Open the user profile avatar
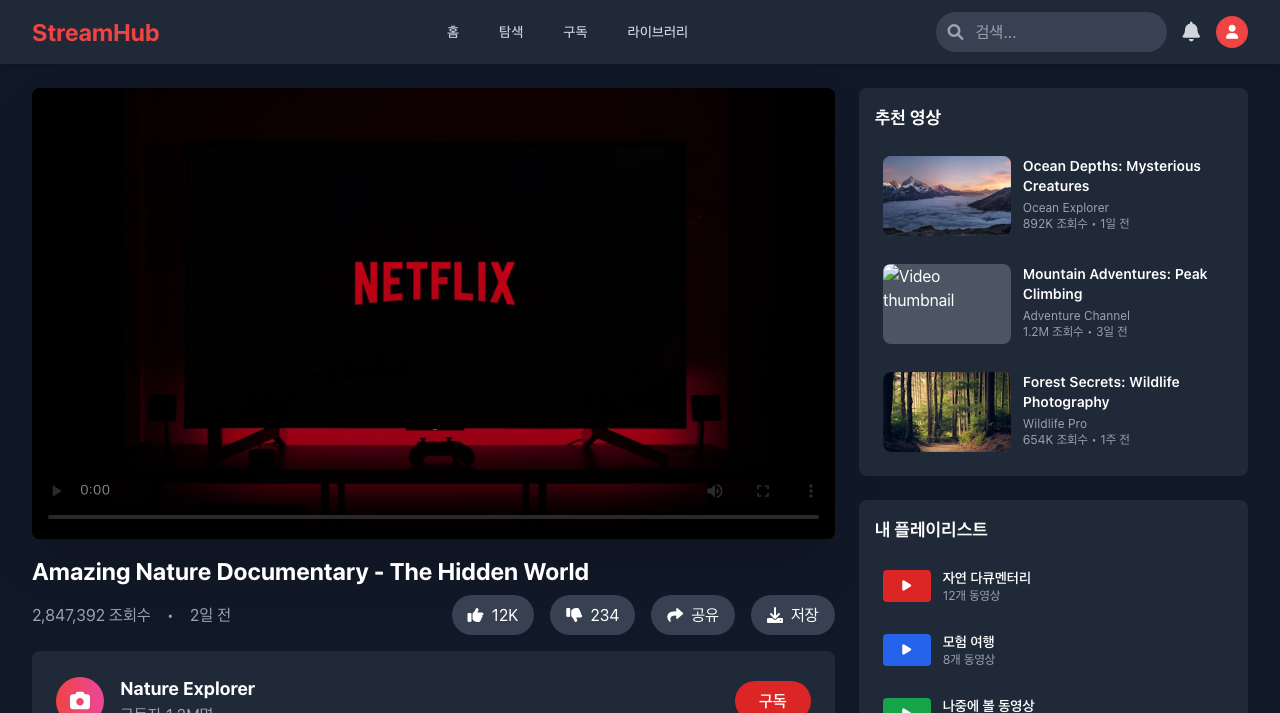This screenshot has height=713, width=1280. (x=1232, y=32)
